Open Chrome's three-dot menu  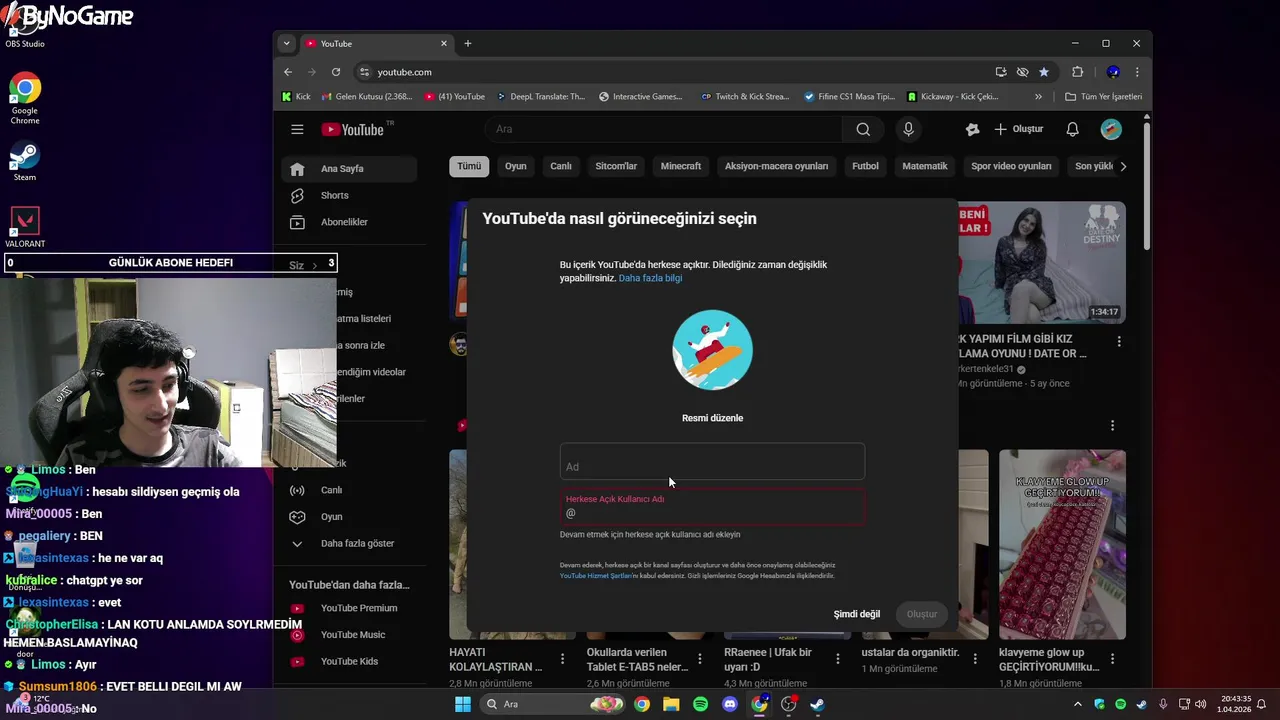[x=1137, y=72]
